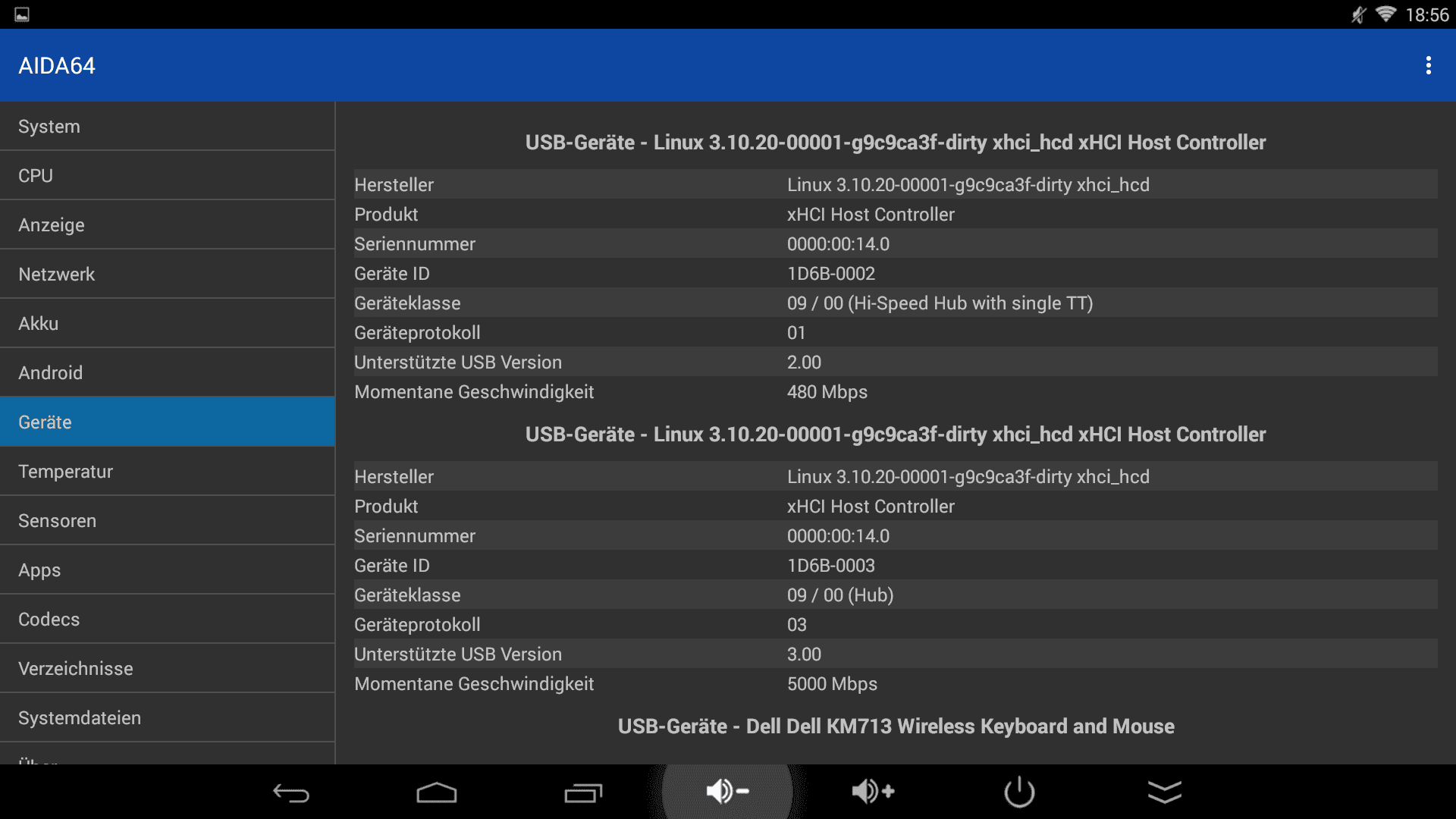This screenshot has width=1456, height=819.
Task: Select the Codecs sidebar item
Action: tap(167, 620)
